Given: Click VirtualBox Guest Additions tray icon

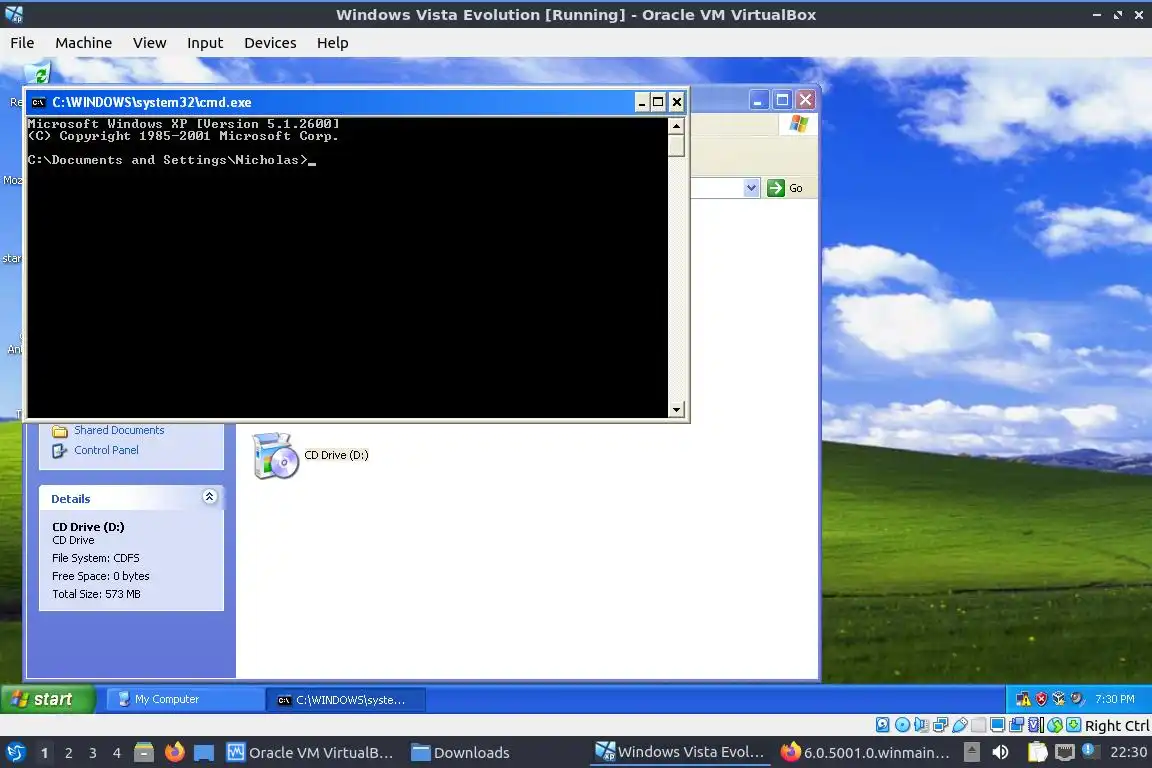Looking at the screenshot, I should tap(1059, 699).
